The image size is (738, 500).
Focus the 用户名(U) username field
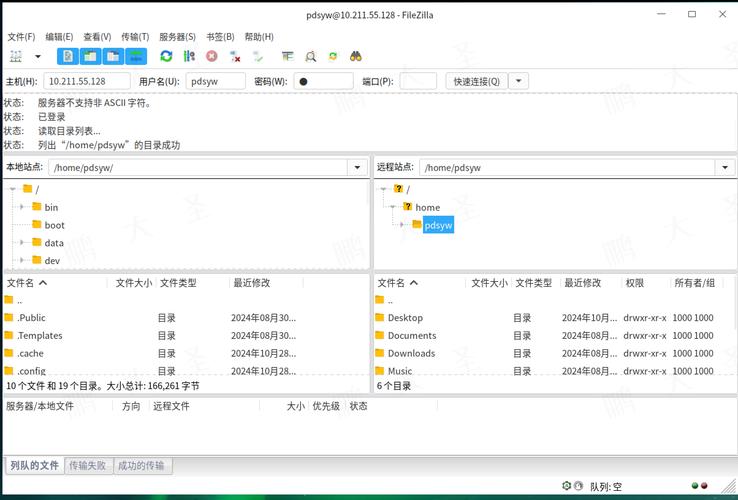(216, 81)
